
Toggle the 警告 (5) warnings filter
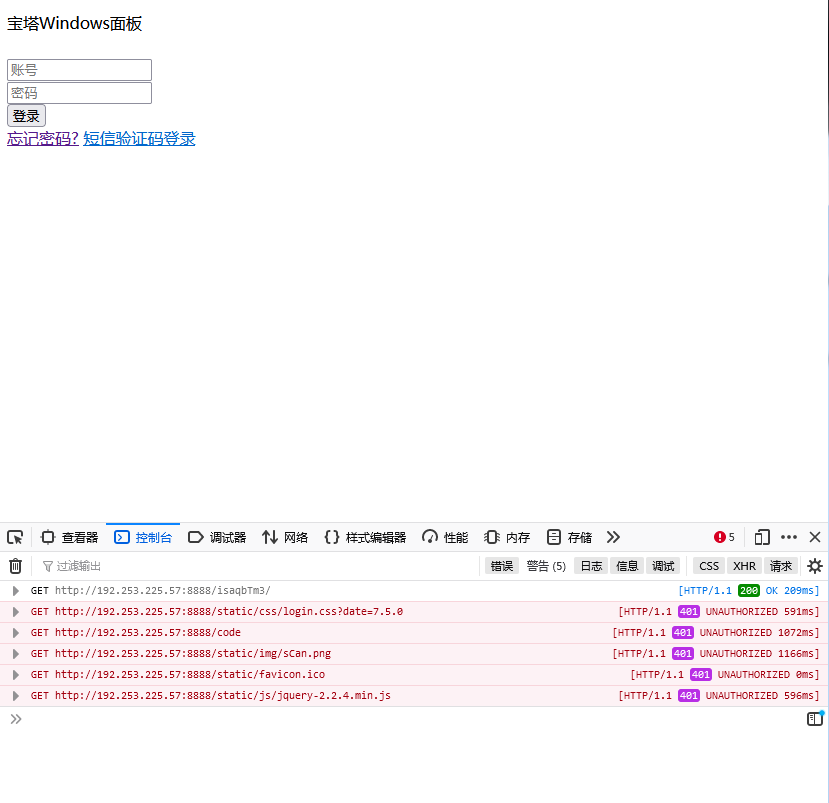tap(546, 566)
